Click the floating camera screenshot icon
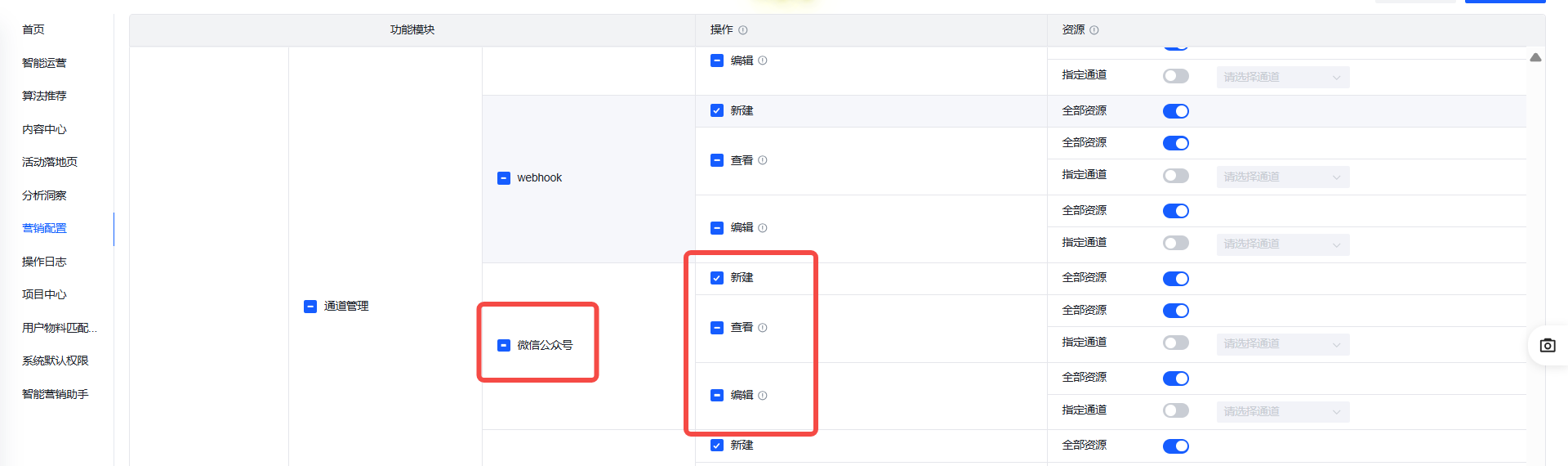Image resolution: width=1568 pixels, height=466 pixels. click(1548, 346)
